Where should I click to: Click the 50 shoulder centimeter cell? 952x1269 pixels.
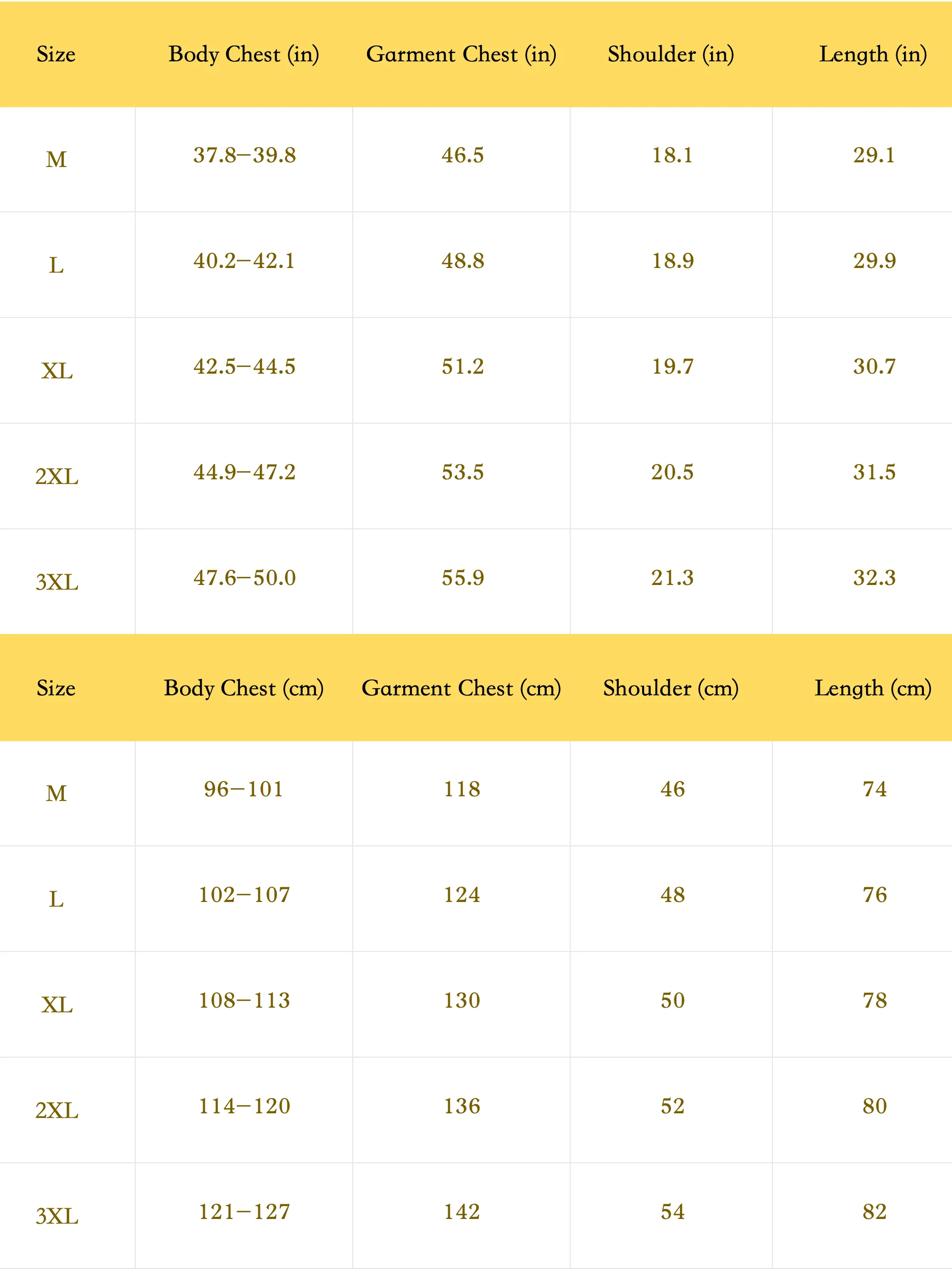point(673,1000)
